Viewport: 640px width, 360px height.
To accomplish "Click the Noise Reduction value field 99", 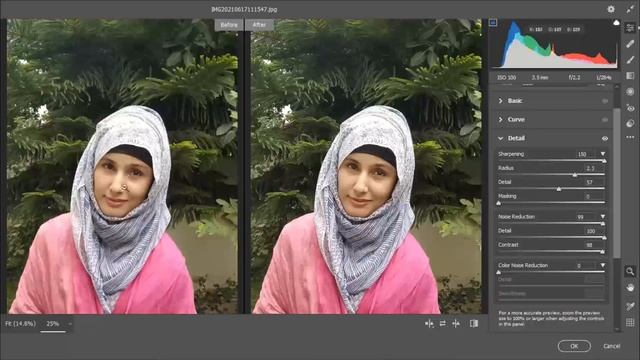I will pos(585,217).
